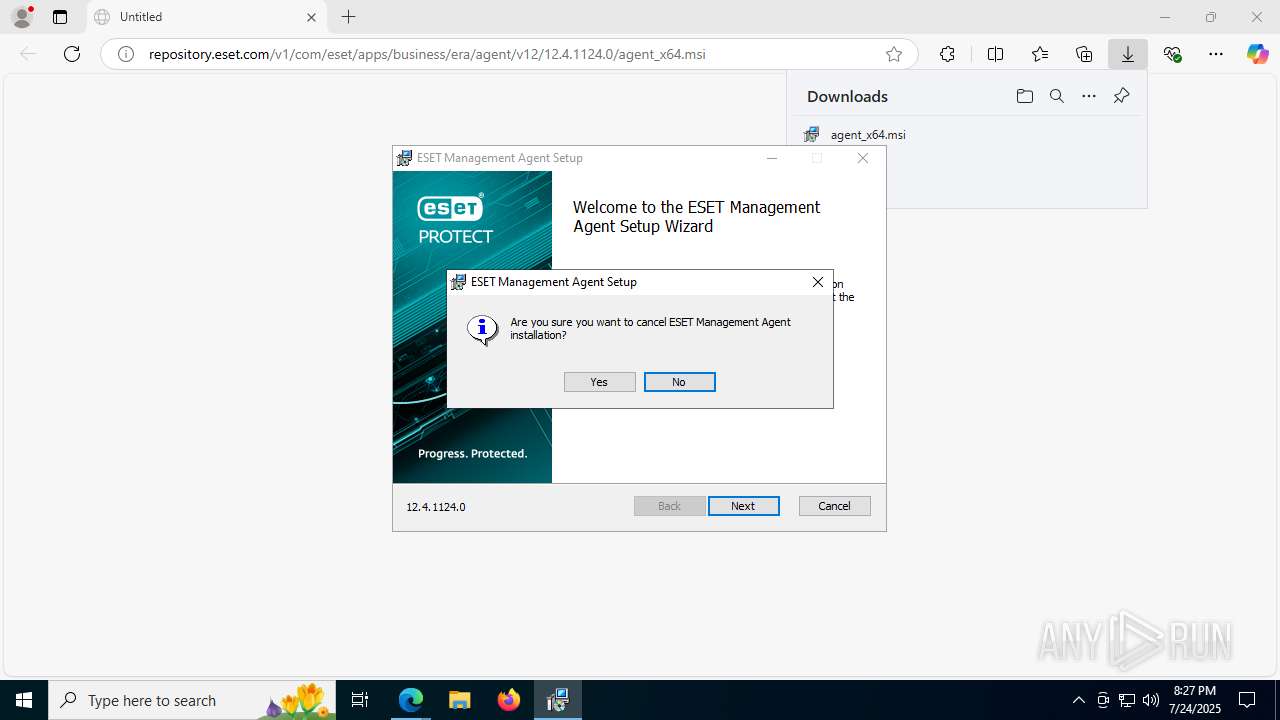The height and width of the screenshot is (720, 1280).
Task: Open File Explorer from taskbar
Action: (x=460, y=700)
